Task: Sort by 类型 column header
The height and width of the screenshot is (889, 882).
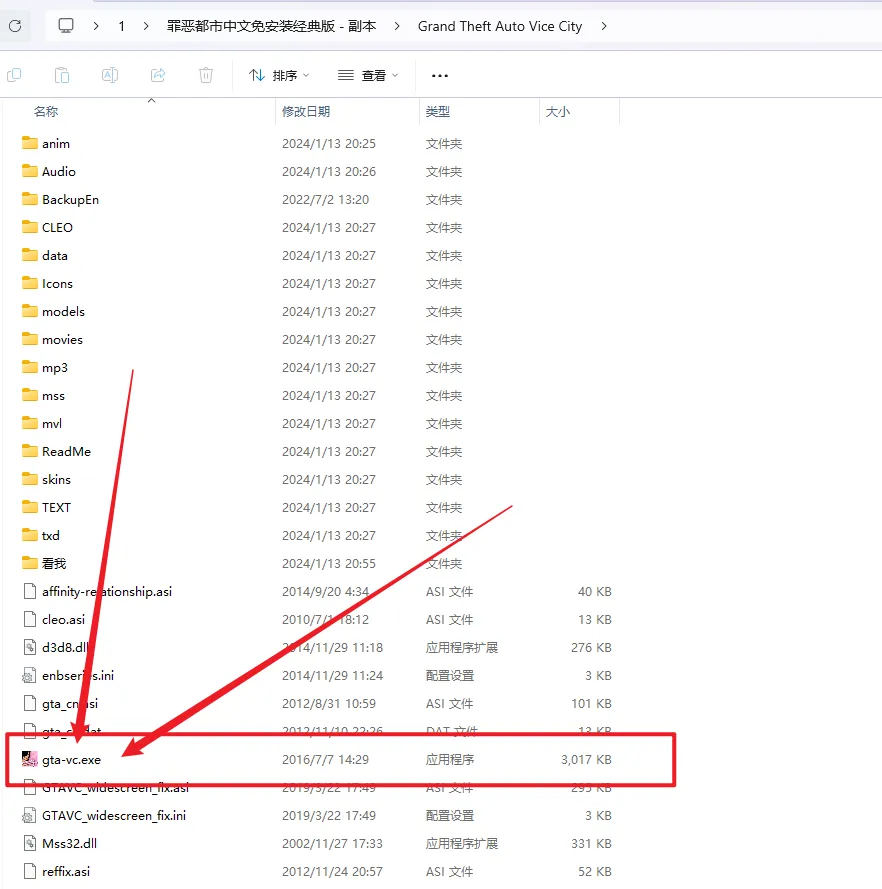Action: point(438,112)
